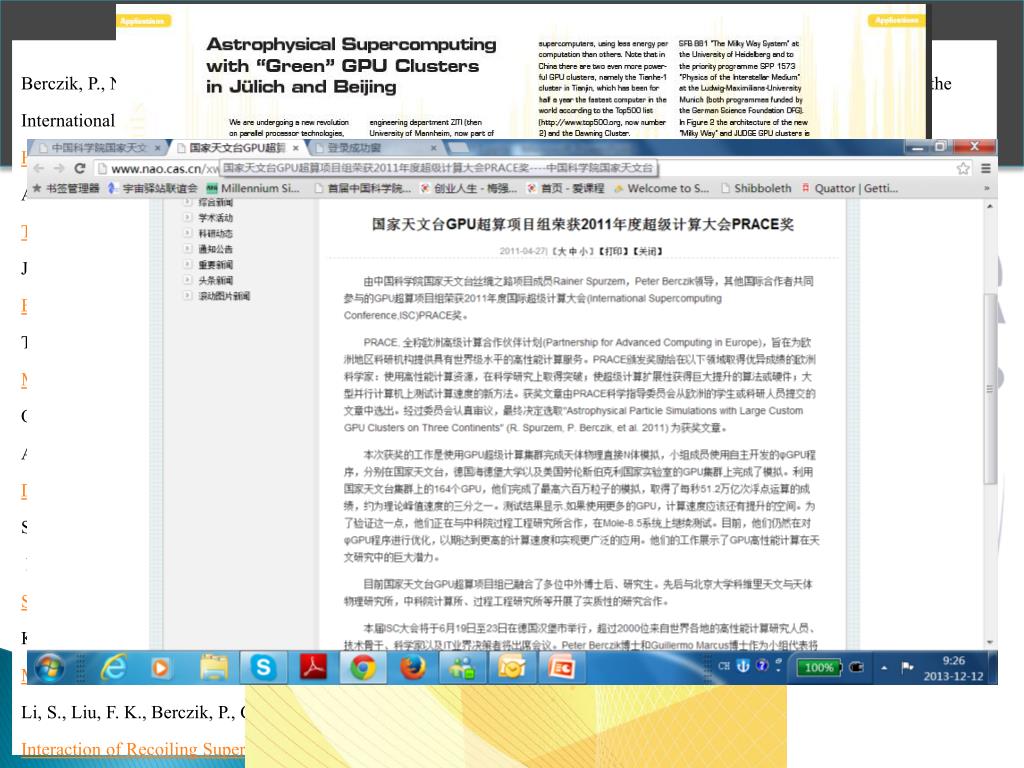1024x768 pixels.
Task: Open the 学术活动 sidebar category
Action: pyautogui.click(x=216, y=217)
